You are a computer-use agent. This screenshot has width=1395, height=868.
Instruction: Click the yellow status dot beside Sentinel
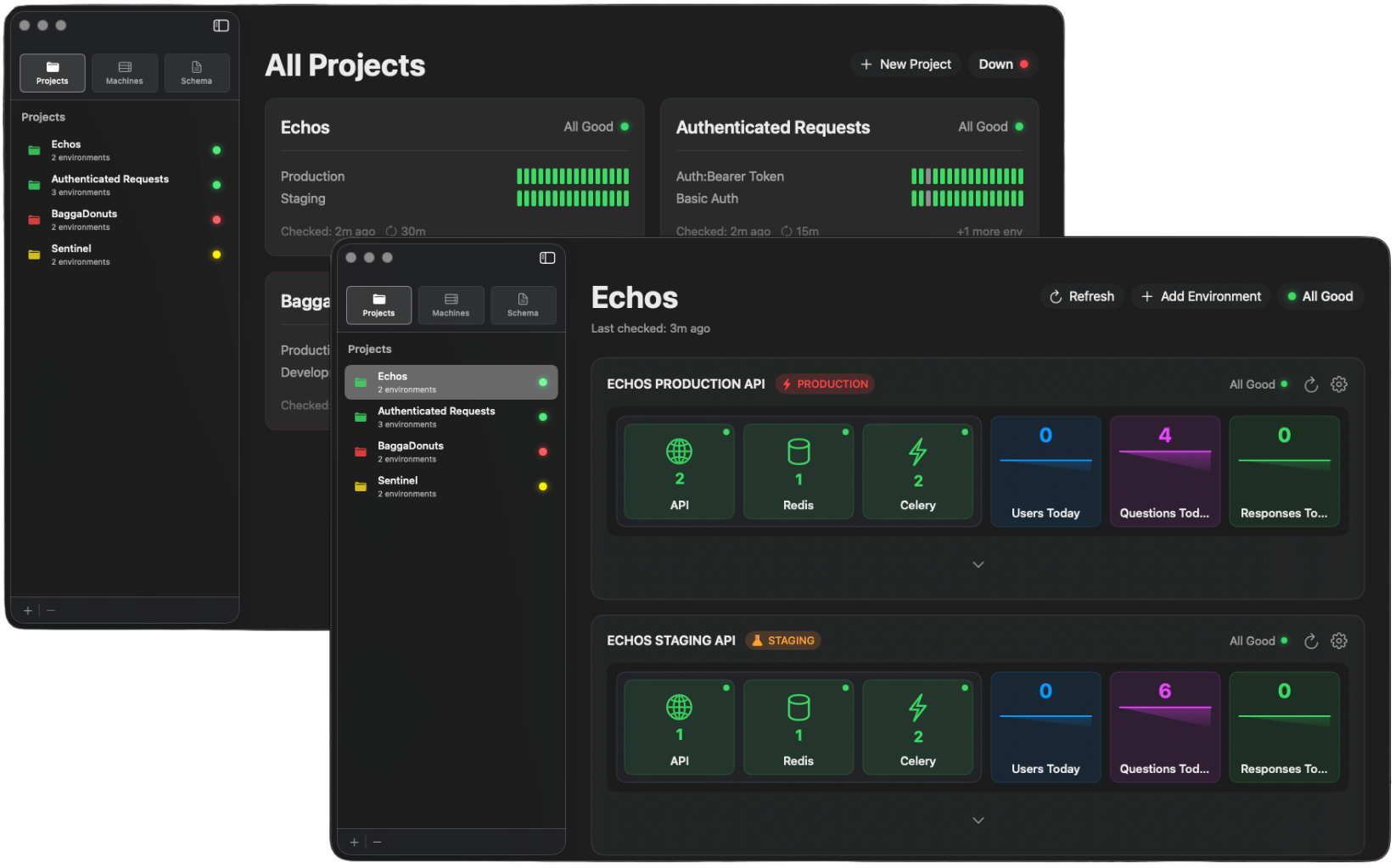tap(543, 486)
